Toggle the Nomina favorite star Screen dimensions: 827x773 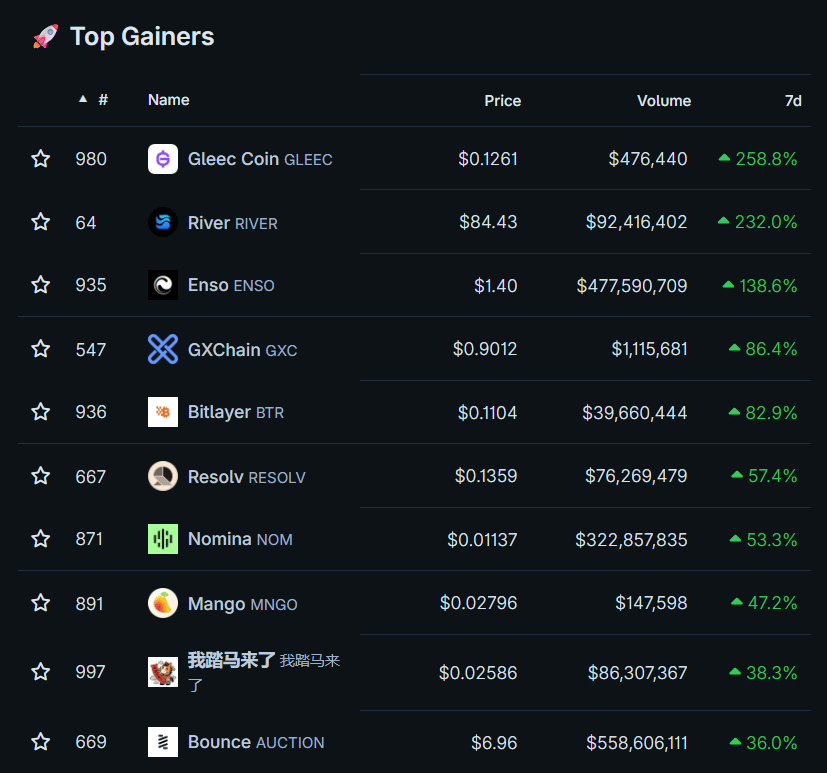(x=41, y=539)
